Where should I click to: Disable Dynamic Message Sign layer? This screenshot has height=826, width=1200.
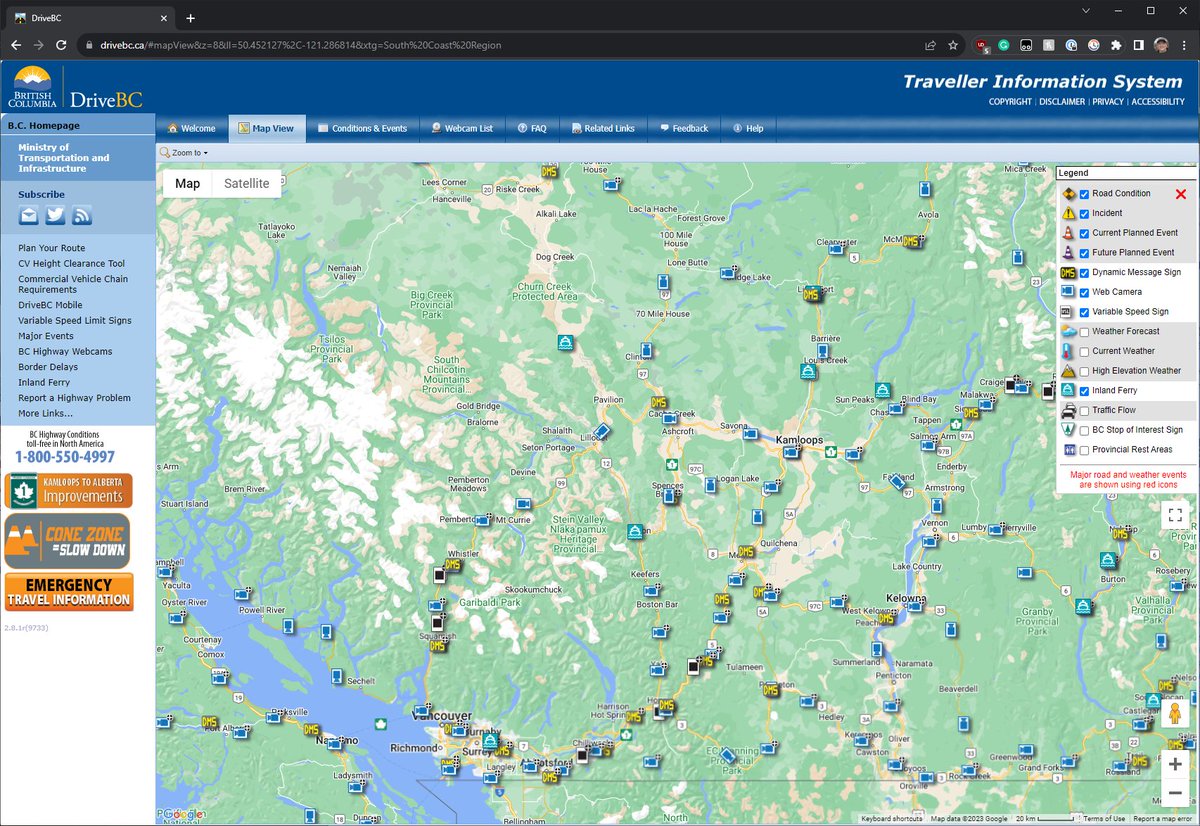click(1084, 272)
